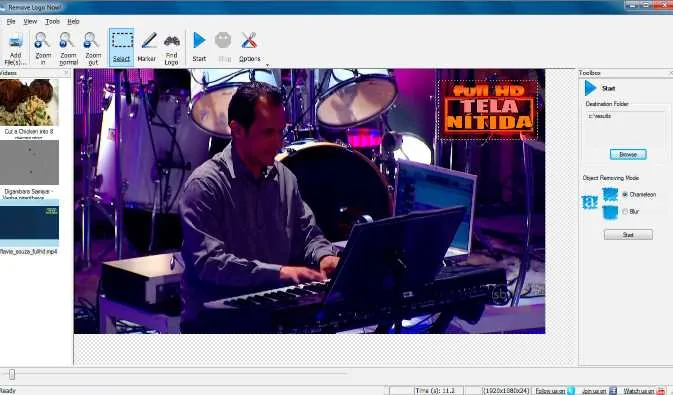
Task: Click the Browse destination folder button
Action: (628, 154)
